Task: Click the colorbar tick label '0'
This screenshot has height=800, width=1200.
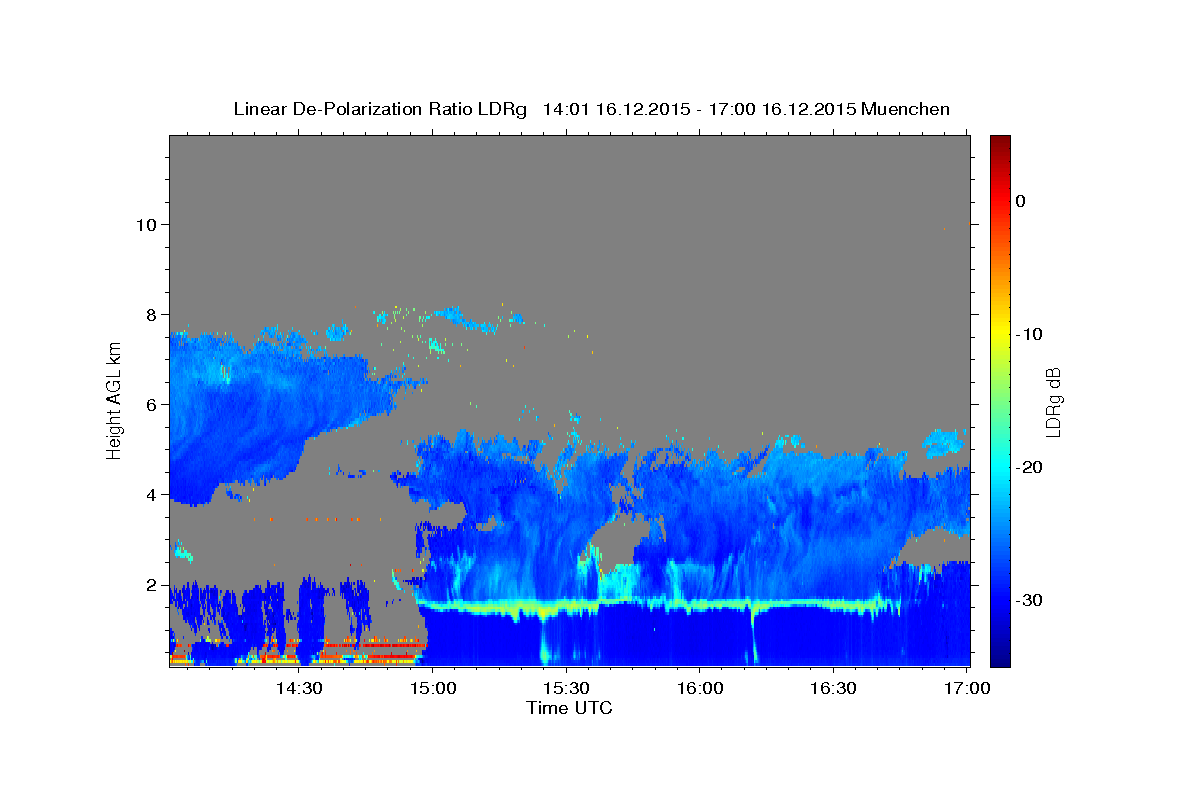Action: [x=1021, y=201]
